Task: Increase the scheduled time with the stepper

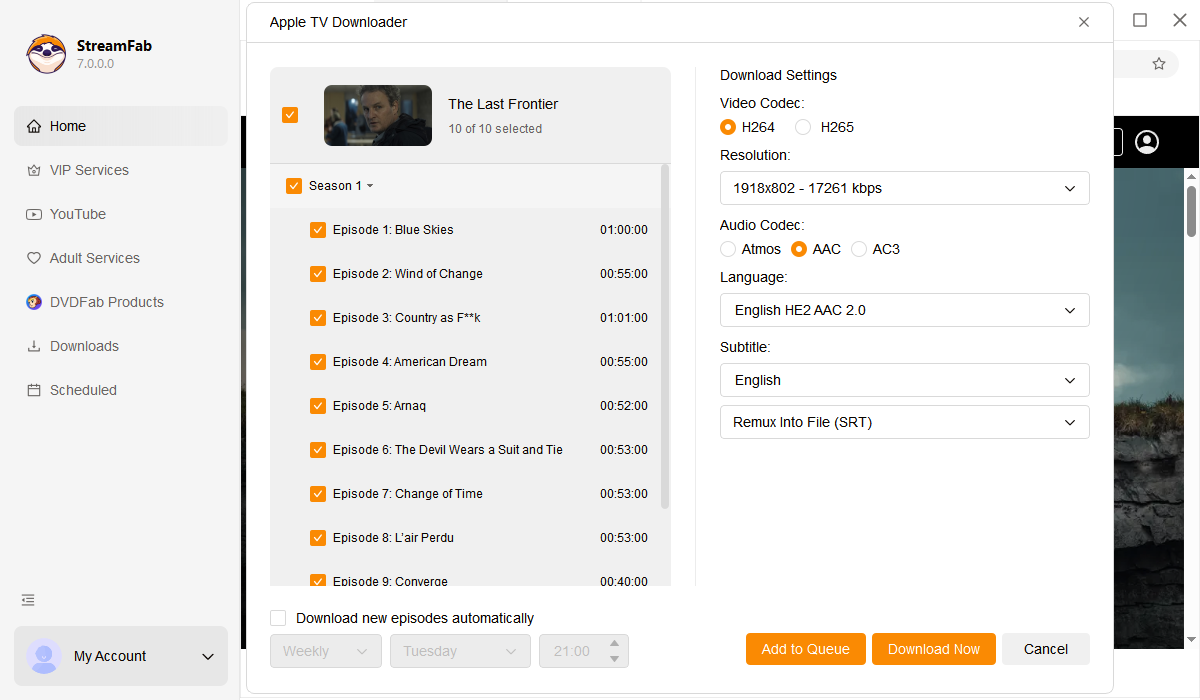Action: [614, 644]
